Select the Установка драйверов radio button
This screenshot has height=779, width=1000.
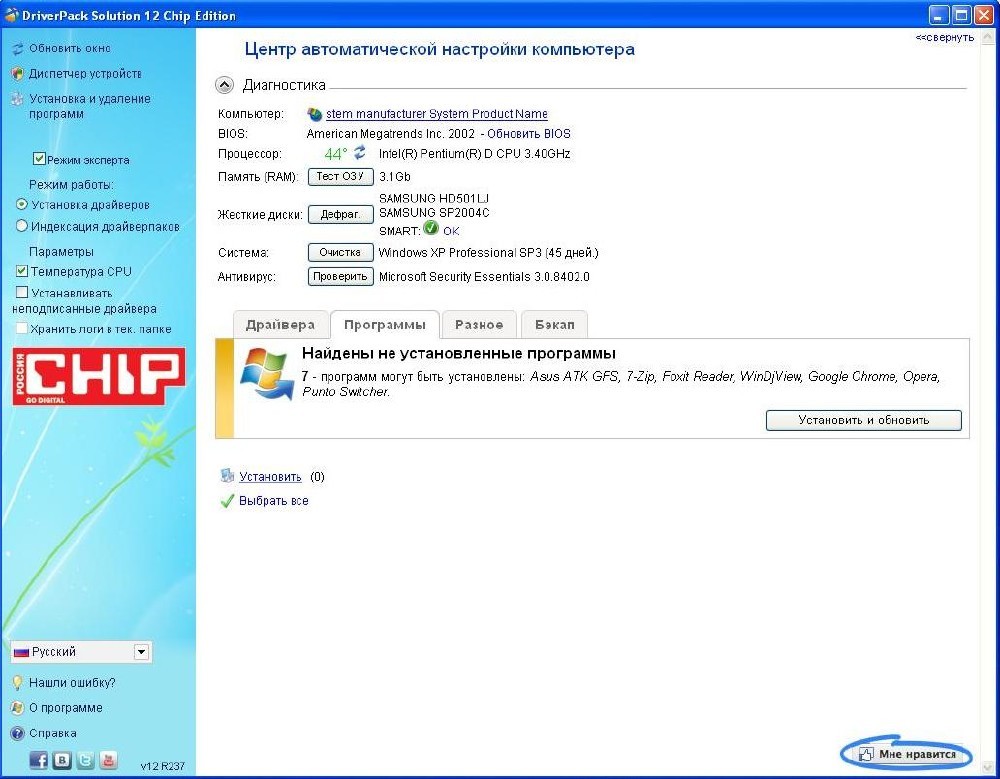pyautogui.click(x=22, y=204)
